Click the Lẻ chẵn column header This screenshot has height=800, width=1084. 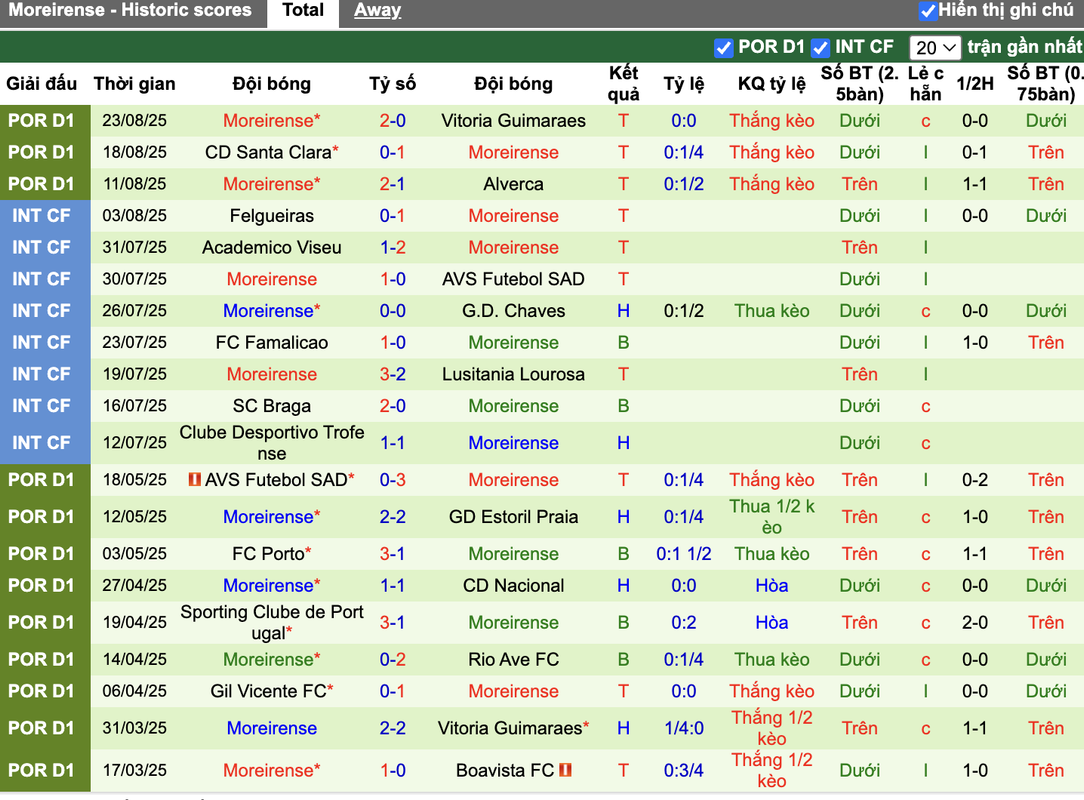click(x=926, y=84)
